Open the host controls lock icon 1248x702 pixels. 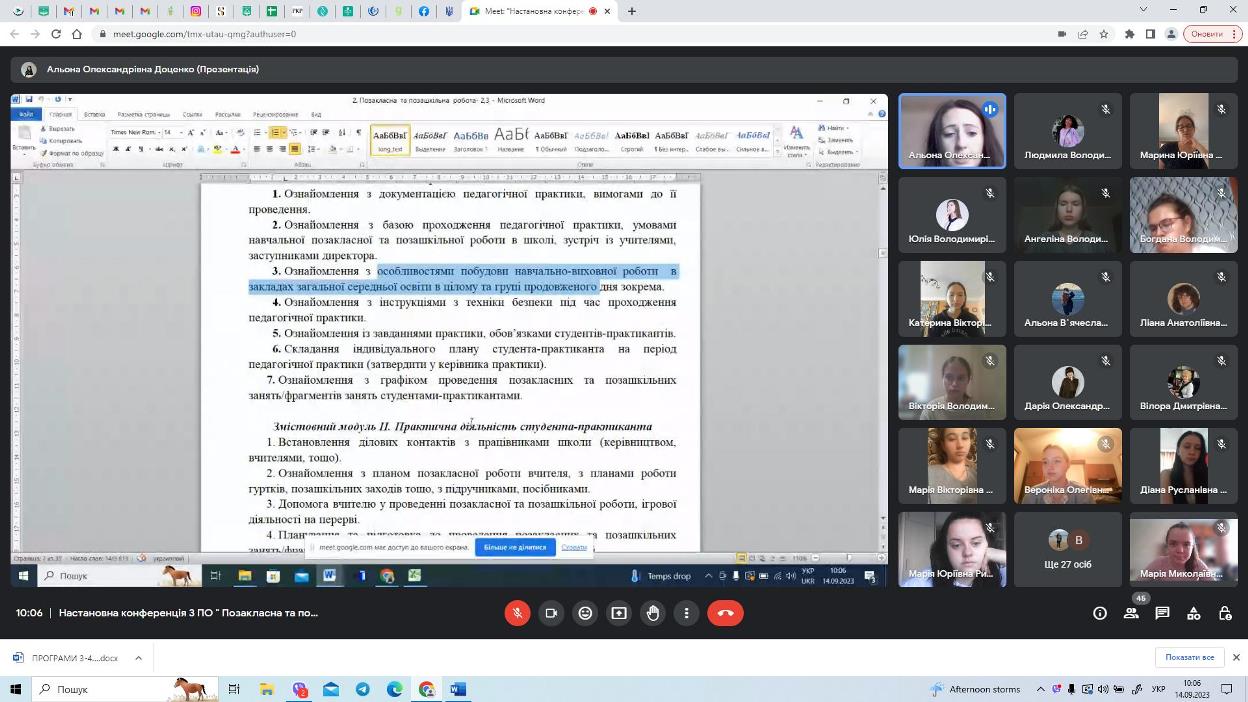(1225, 613)
